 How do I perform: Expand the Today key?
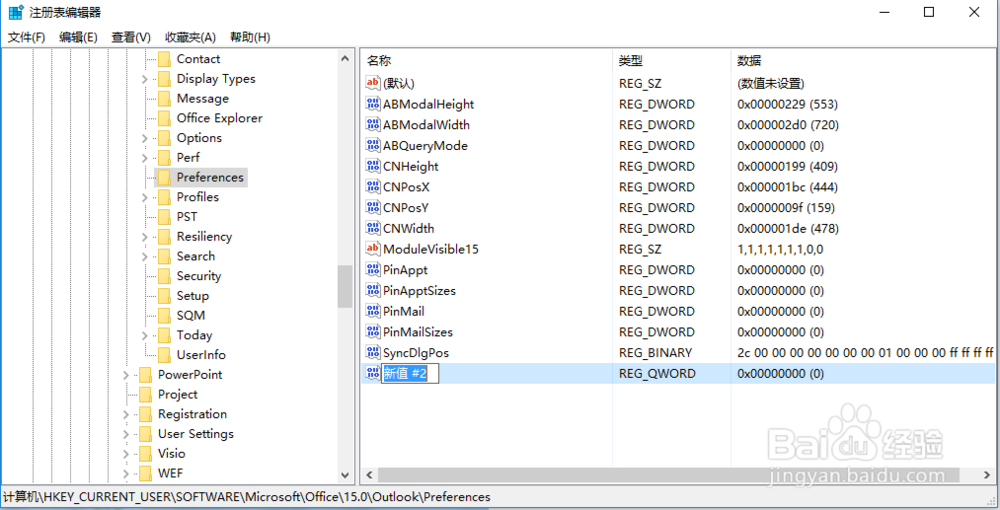click(x=144, y=336)
